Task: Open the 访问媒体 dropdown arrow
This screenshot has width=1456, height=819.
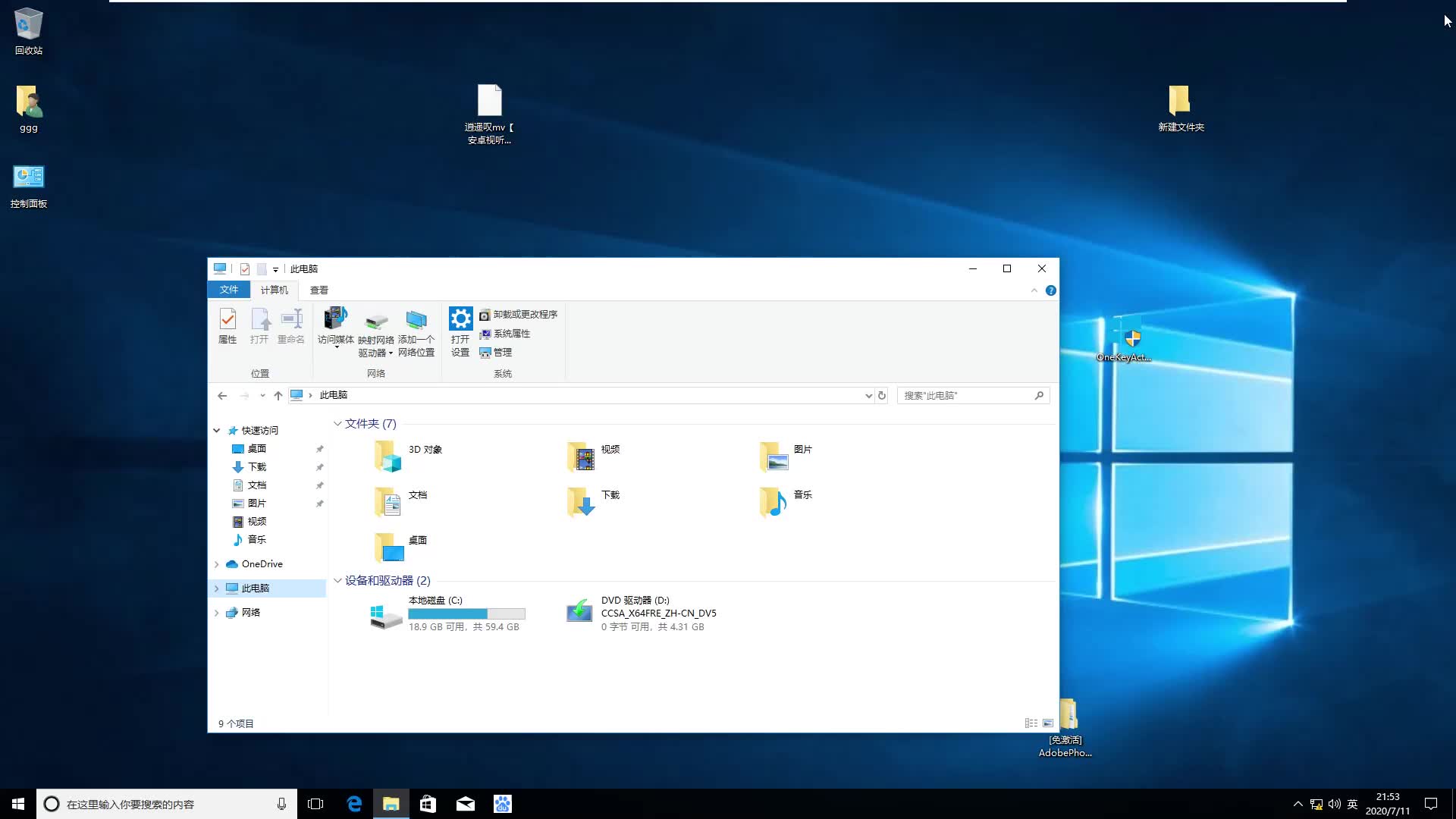Action: pyautogui.click(x=336, y=346)
